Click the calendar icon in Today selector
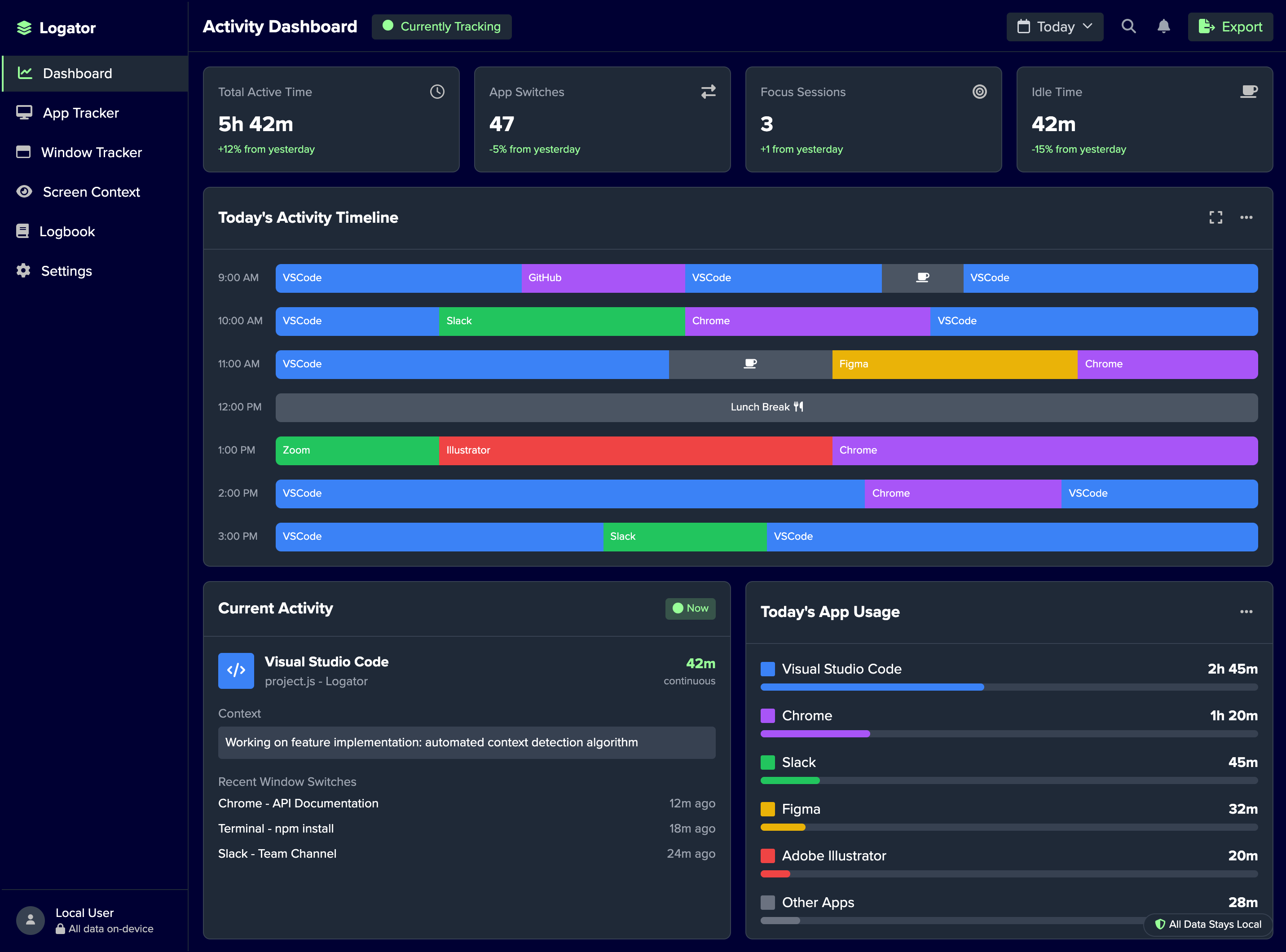 click(1023, 26)
